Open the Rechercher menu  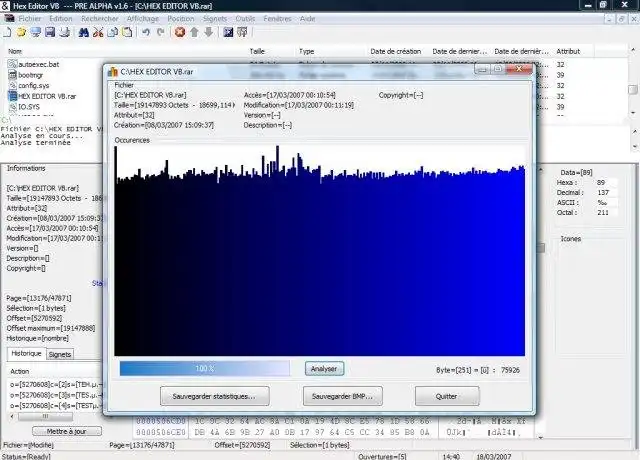coord(100,19)
